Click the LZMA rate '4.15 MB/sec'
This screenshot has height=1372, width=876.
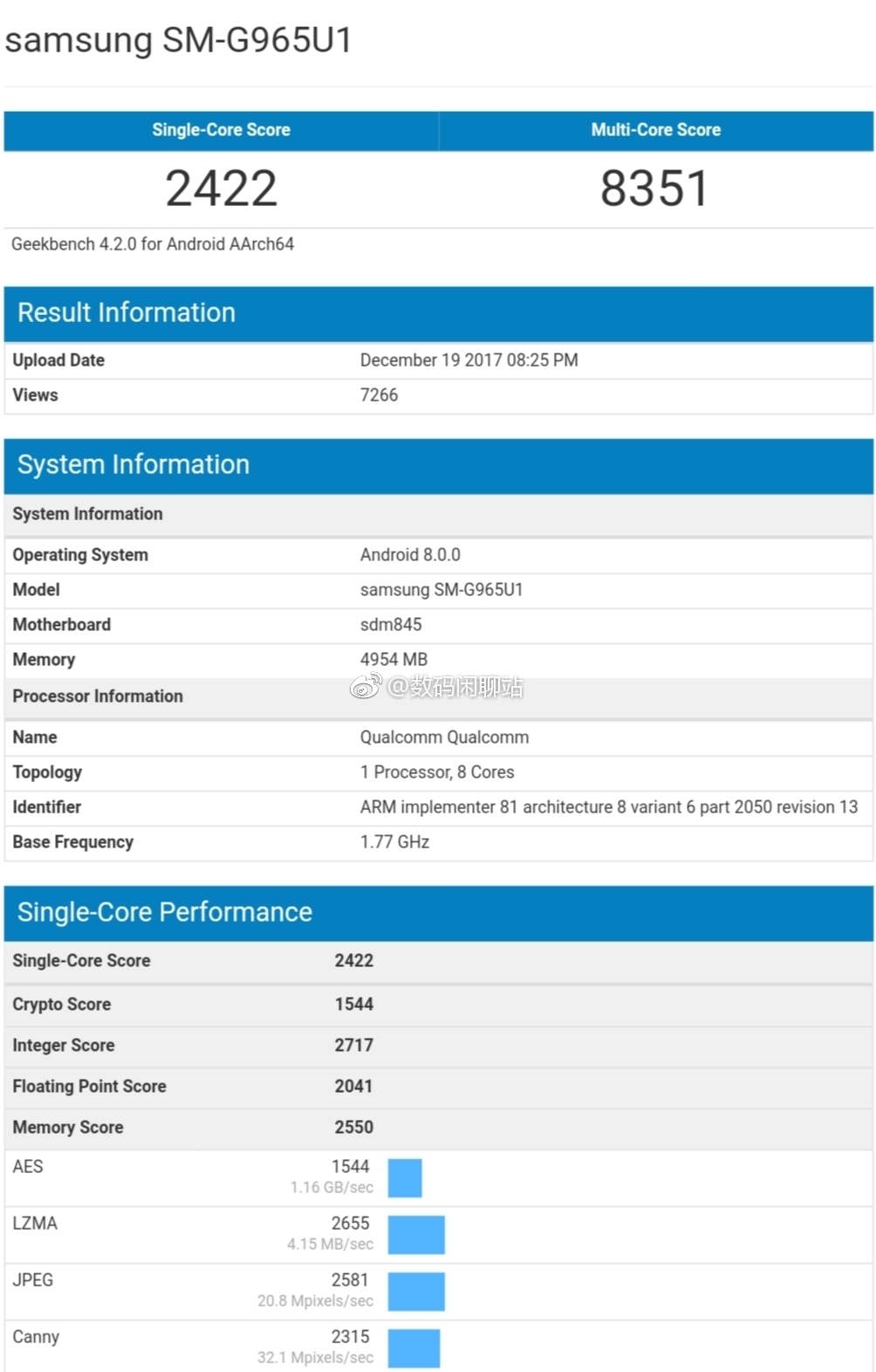click(x=330, y=1245)
